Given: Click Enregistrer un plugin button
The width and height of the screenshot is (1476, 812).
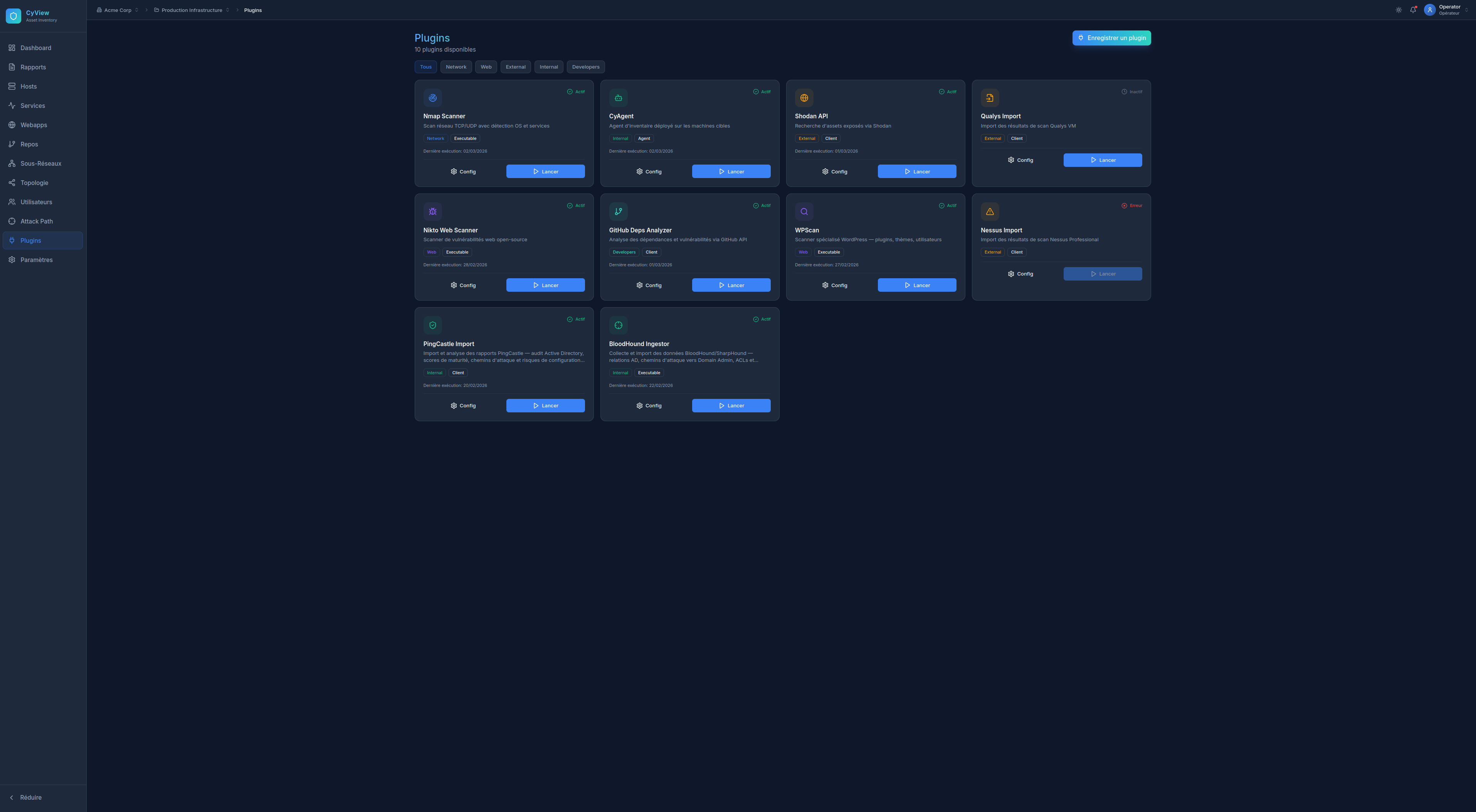Looking at the screenshot, I should (1111, 38).
